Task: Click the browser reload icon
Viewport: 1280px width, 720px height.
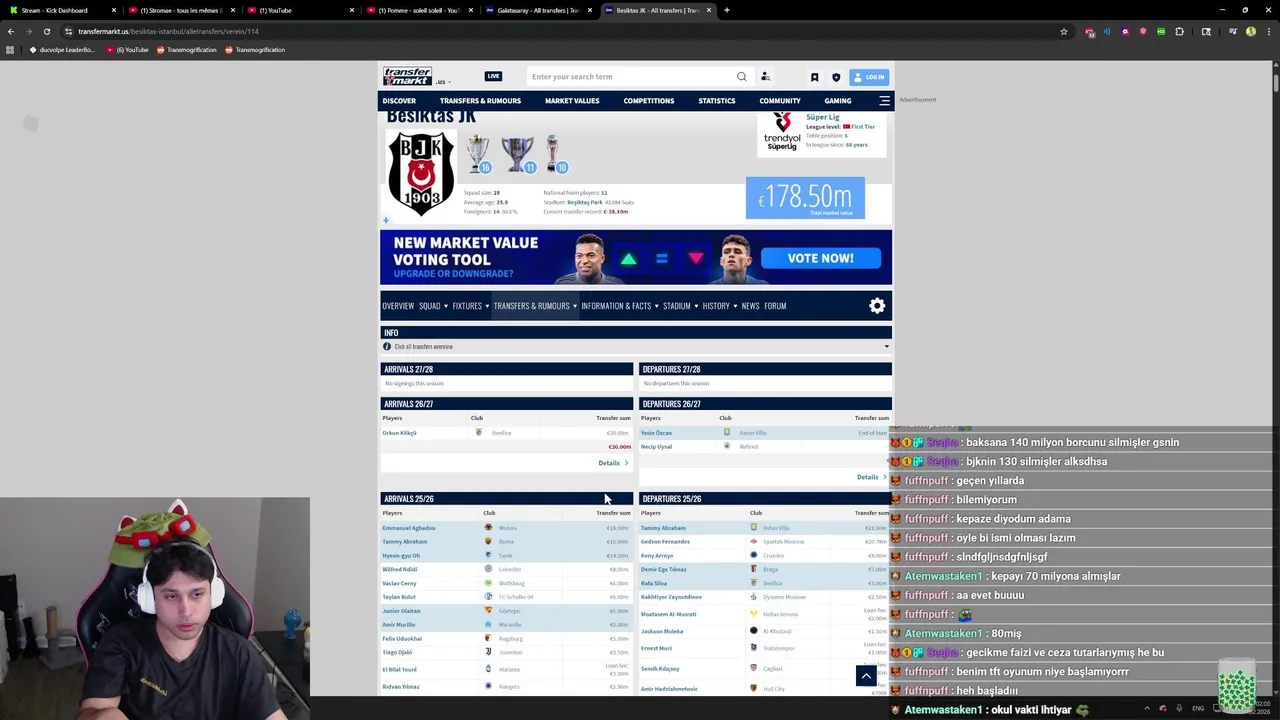Action: [46, 31]
